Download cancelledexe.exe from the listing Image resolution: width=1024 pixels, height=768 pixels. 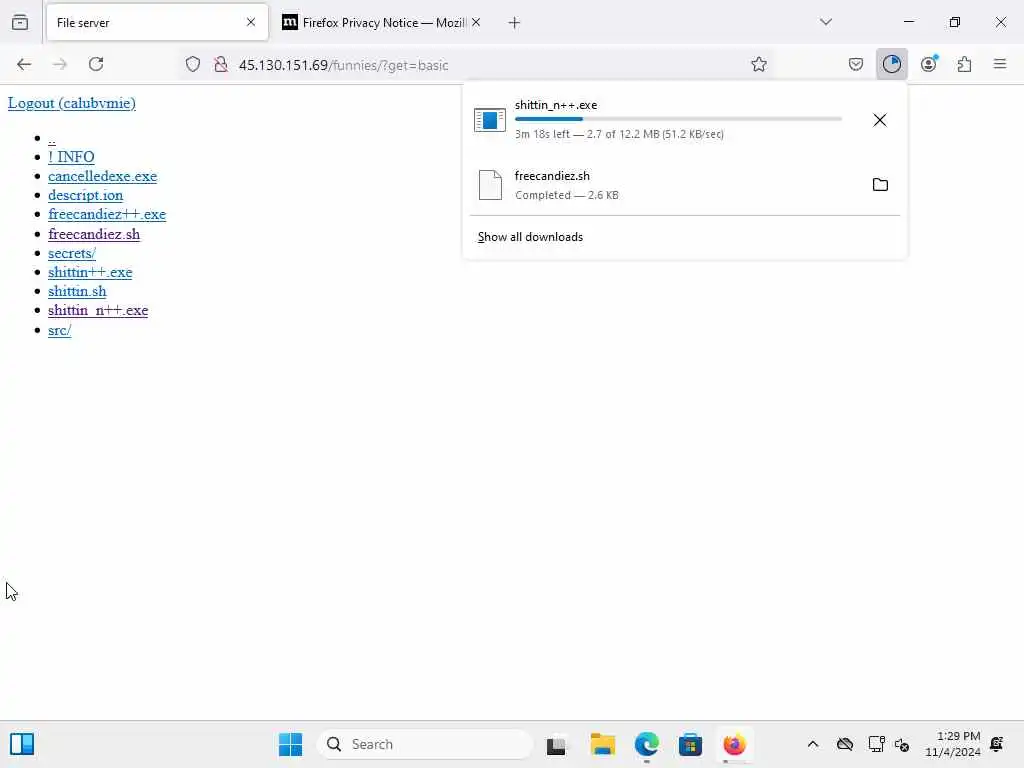tap(103, 176)
